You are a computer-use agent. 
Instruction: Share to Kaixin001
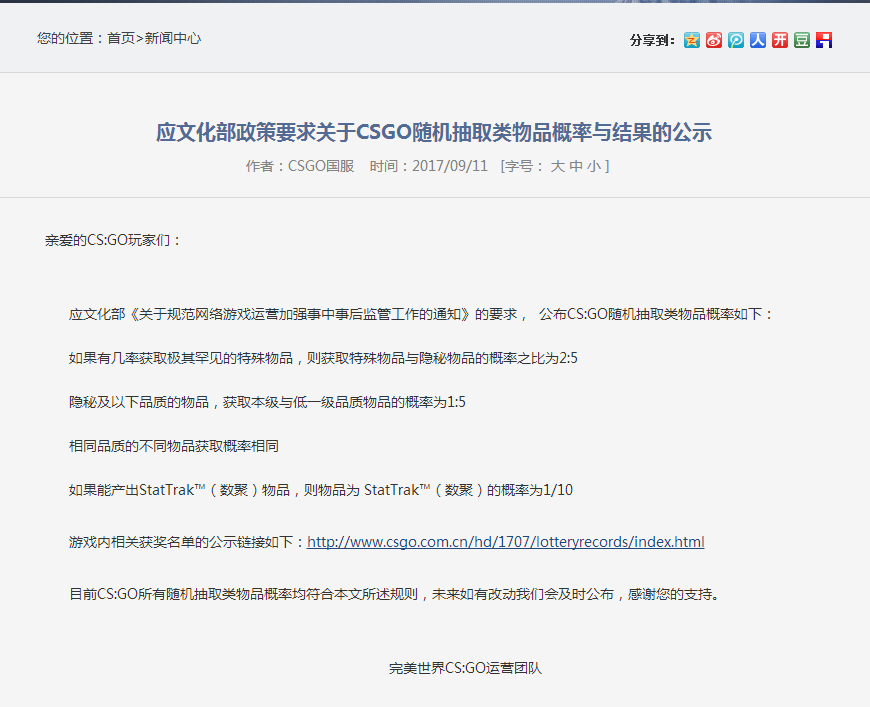point(779,40)
